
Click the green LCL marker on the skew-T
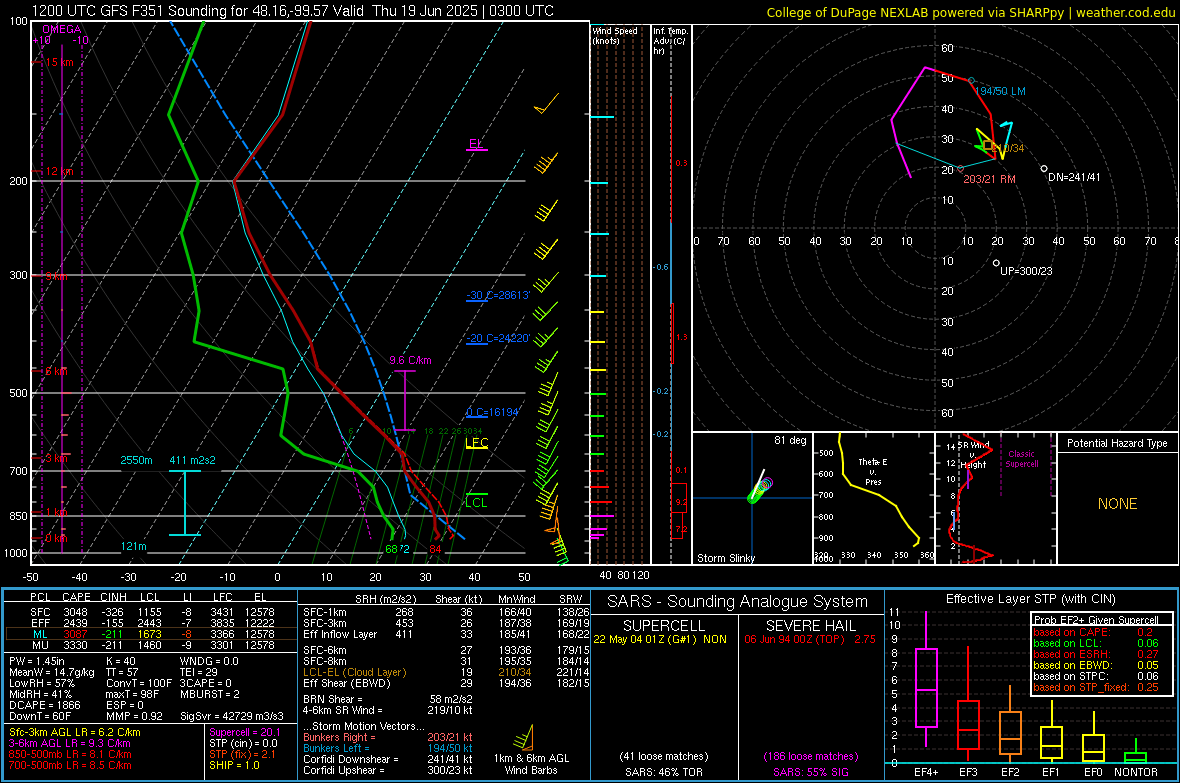(x=476, y=501)
